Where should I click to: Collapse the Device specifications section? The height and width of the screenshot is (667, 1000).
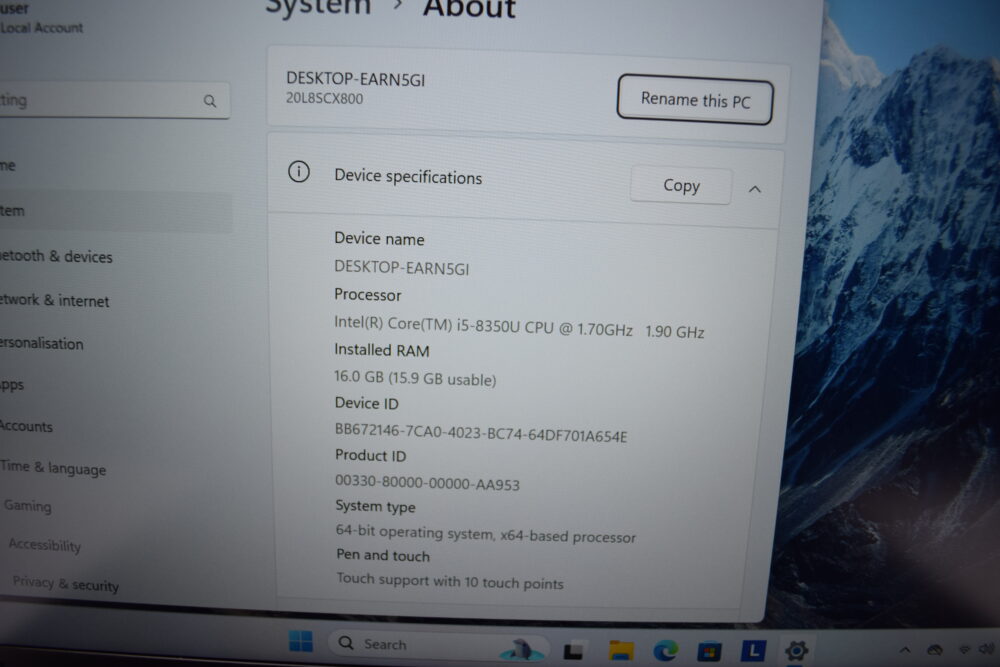coord(755,189)
